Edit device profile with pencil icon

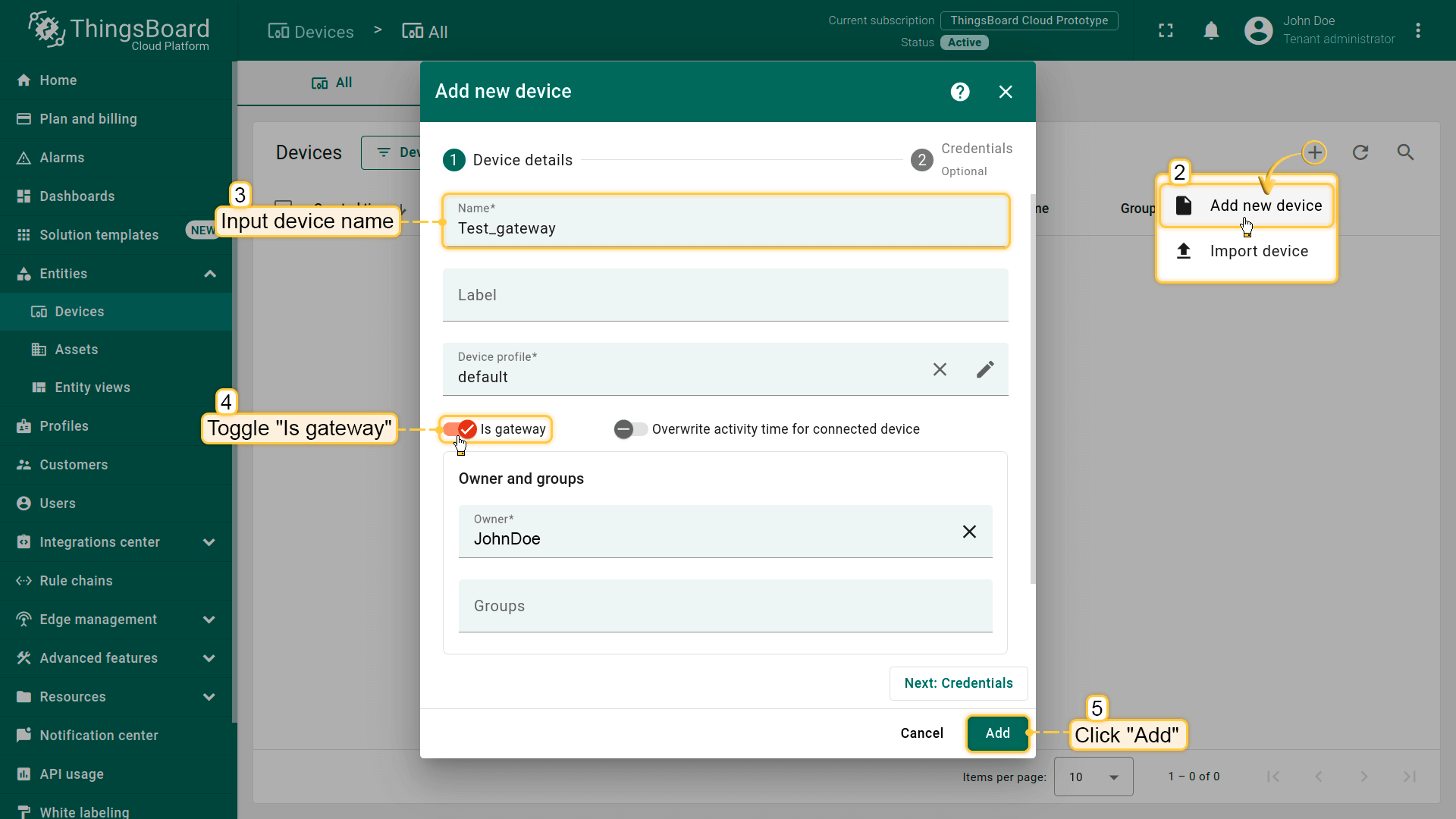click(984, 369)
